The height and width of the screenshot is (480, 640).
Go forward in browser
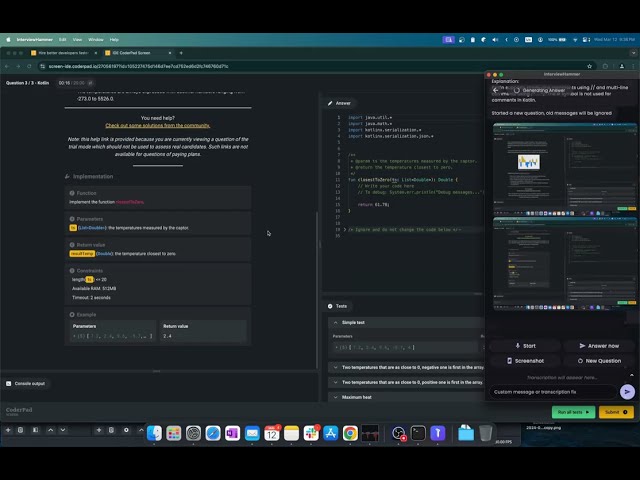(x=18, y=66)
